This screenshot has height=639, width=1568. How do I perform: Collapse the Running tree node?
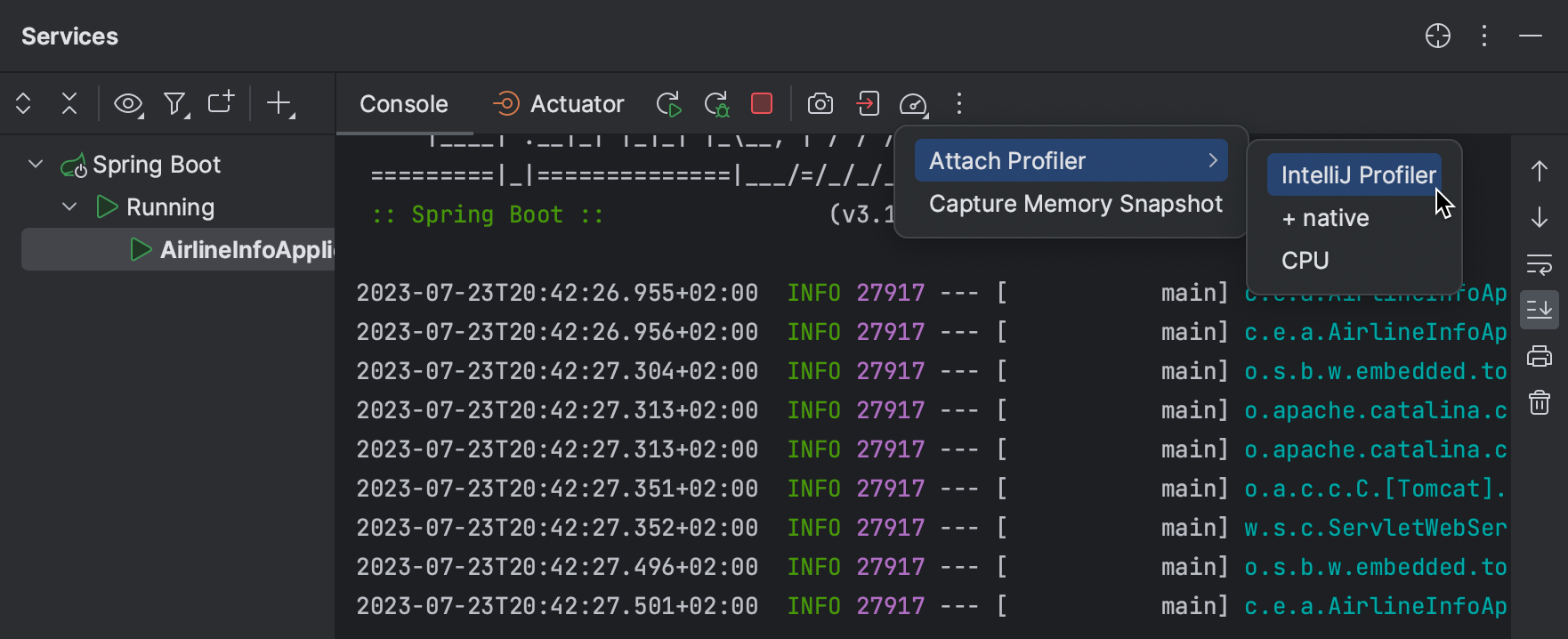[x=69, y=206]
